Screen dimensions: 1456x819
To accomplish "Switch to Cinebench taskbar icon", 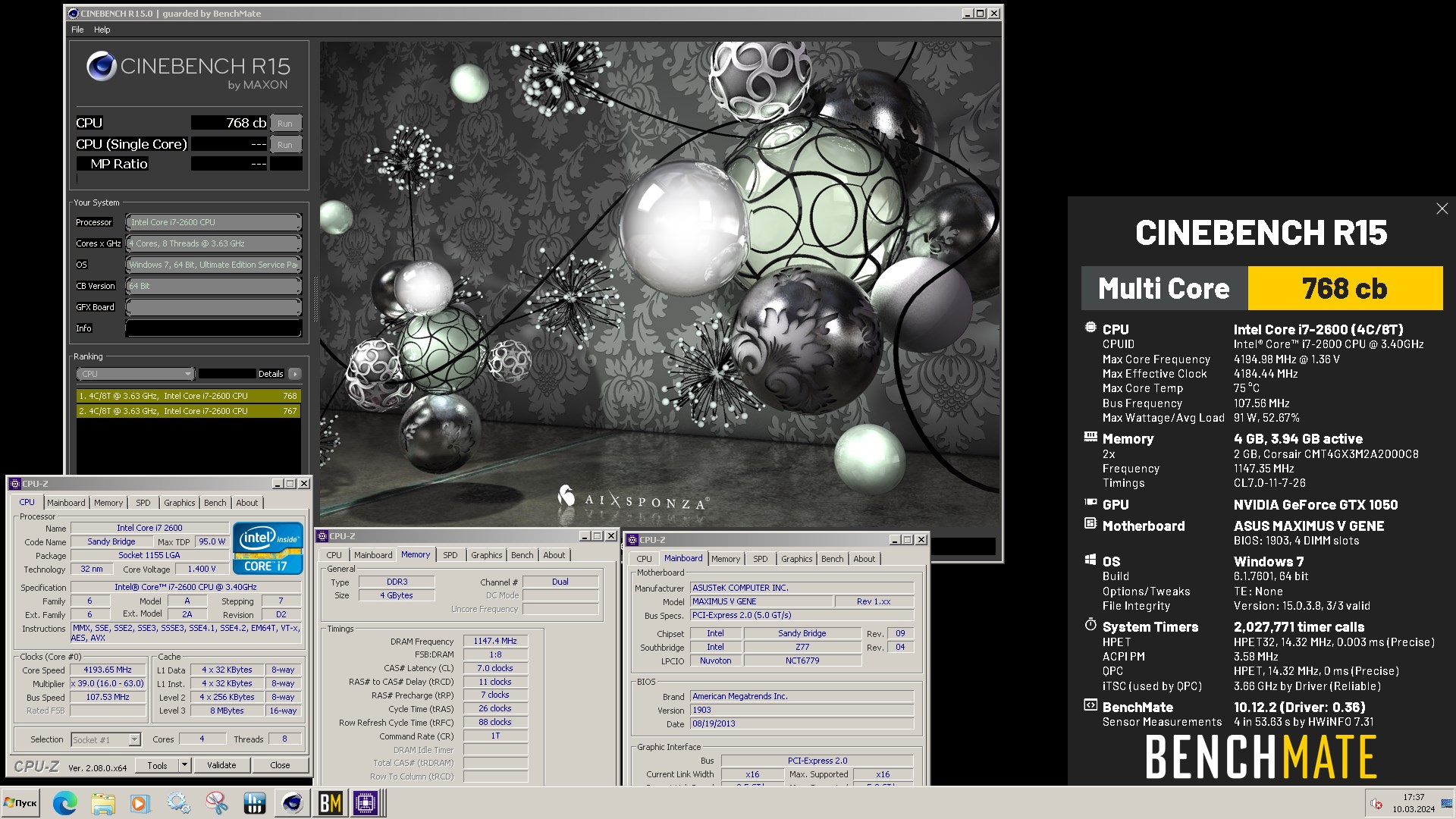I will 292,803.
